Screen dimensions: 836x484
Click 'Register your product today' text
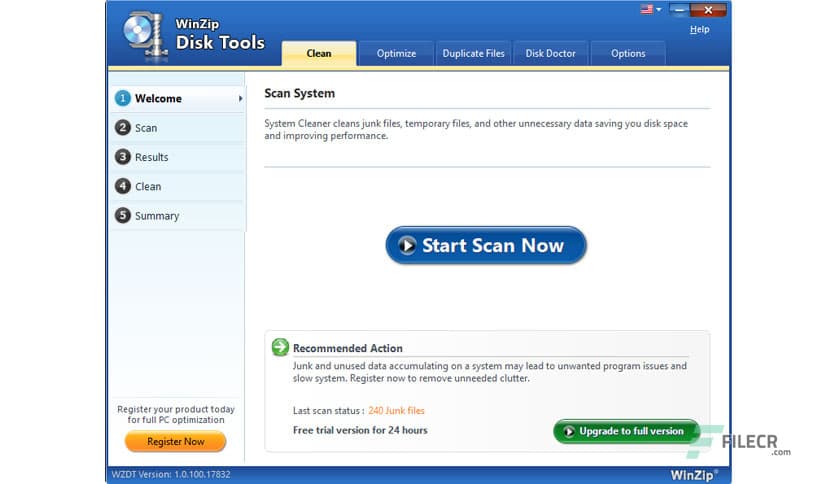(176, 409)
